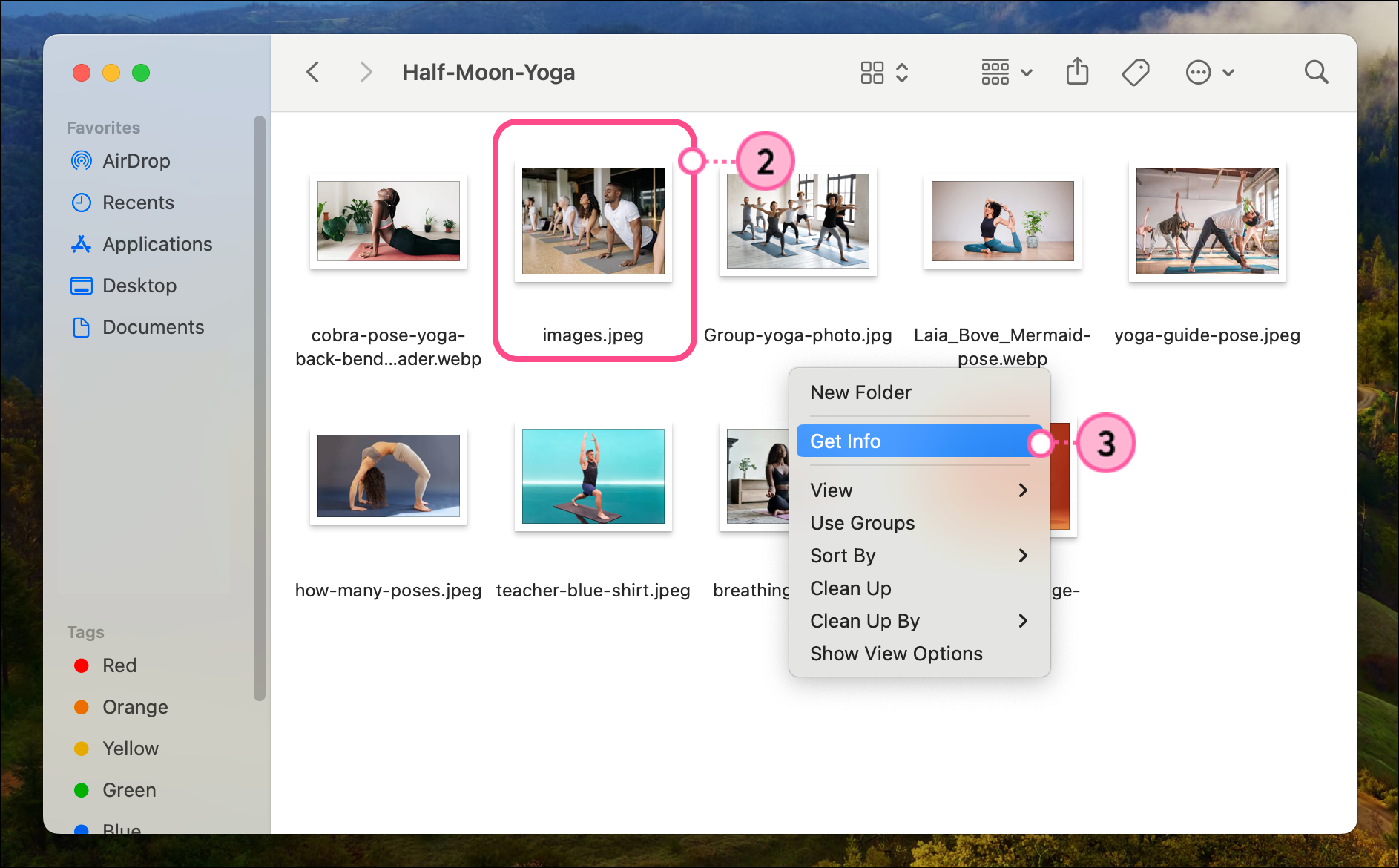Choose Clean Up menu item
Image resolution: width=1399 pixels, height=868 pixels.
919,588
